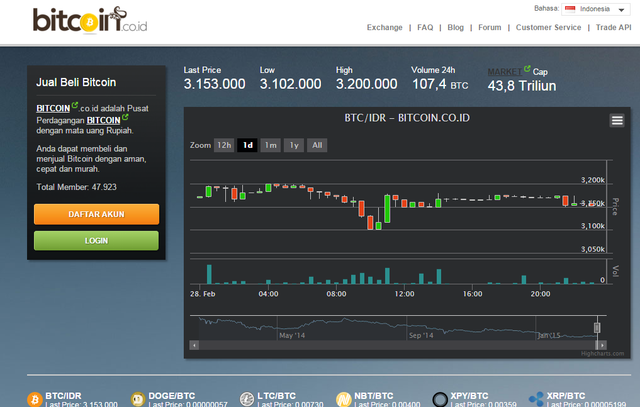Show All chart history zoom
The image size is (640, 407).
point(317,145)
